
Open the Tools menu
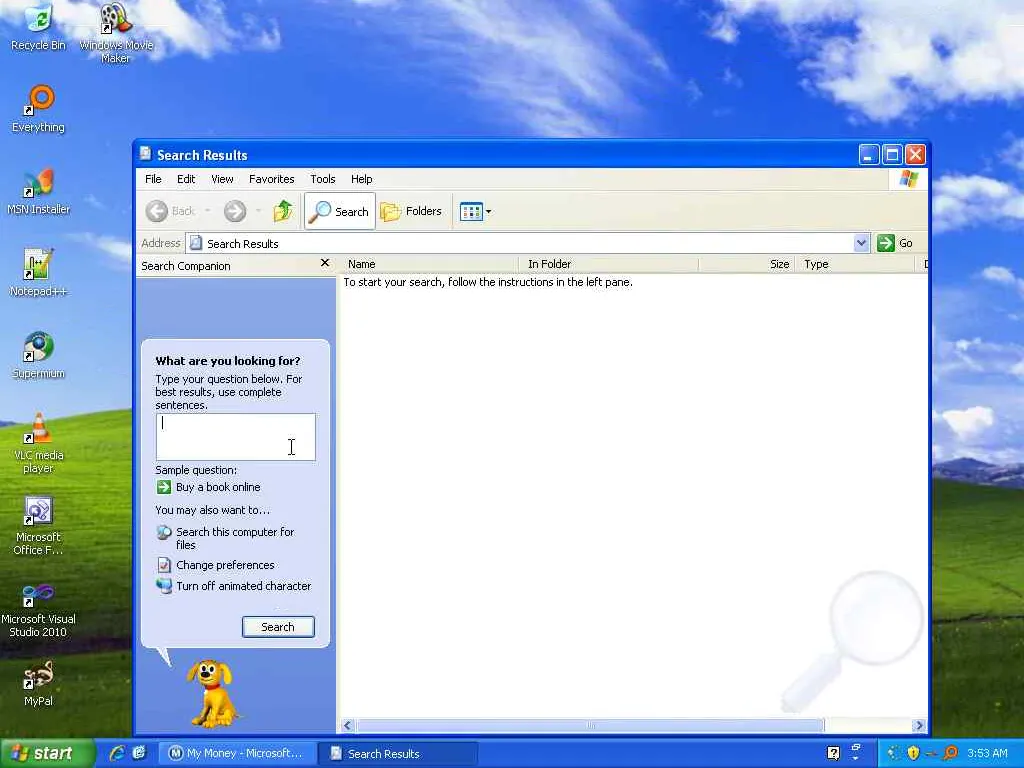pyautogui.click(x=323, y=179)
